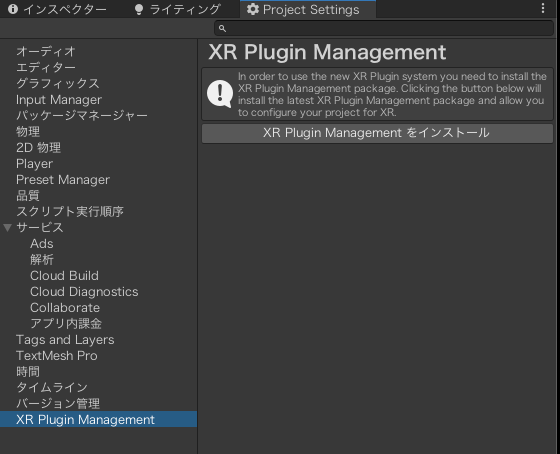Open 物理 settings

pyautogui.click(x=28, y=131)
